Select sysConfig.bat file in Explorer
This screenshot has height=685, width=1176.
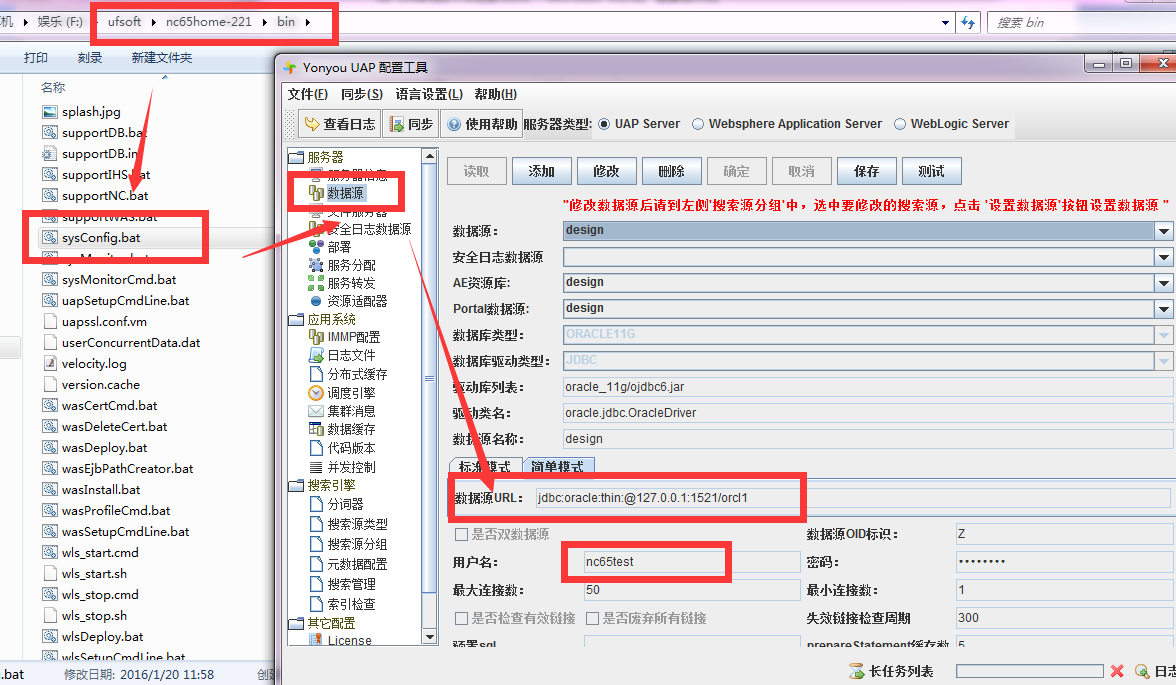pos(101,238)
